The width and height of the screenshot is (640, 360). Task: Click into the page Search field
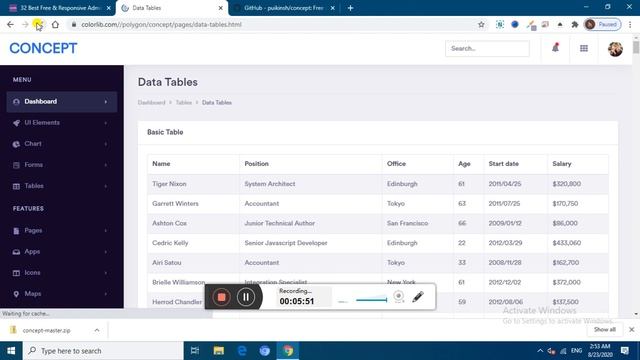pos(487,49)
